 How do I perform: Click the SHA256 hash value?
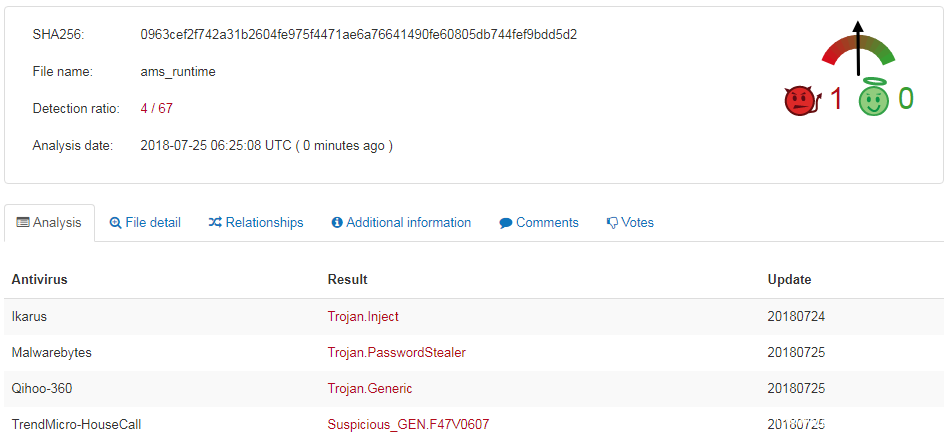click(x=358, y=35)
